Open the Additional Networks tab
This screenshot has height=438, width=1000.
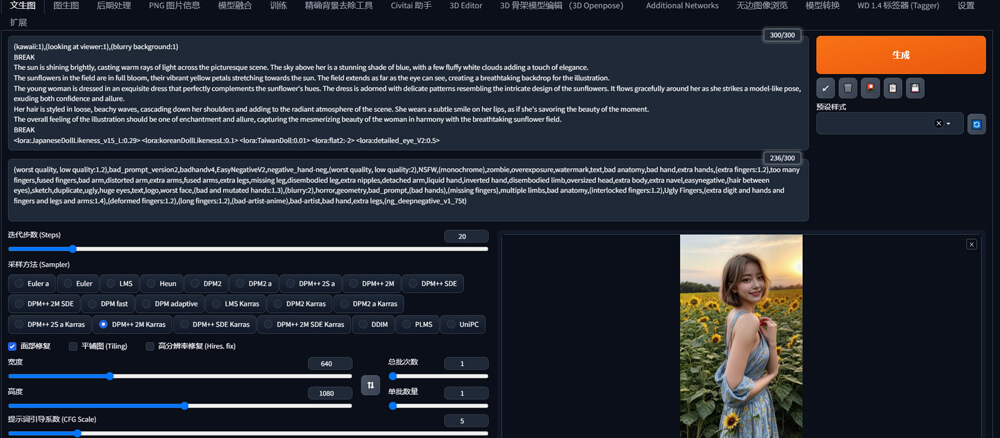click(x=682, y=6)
